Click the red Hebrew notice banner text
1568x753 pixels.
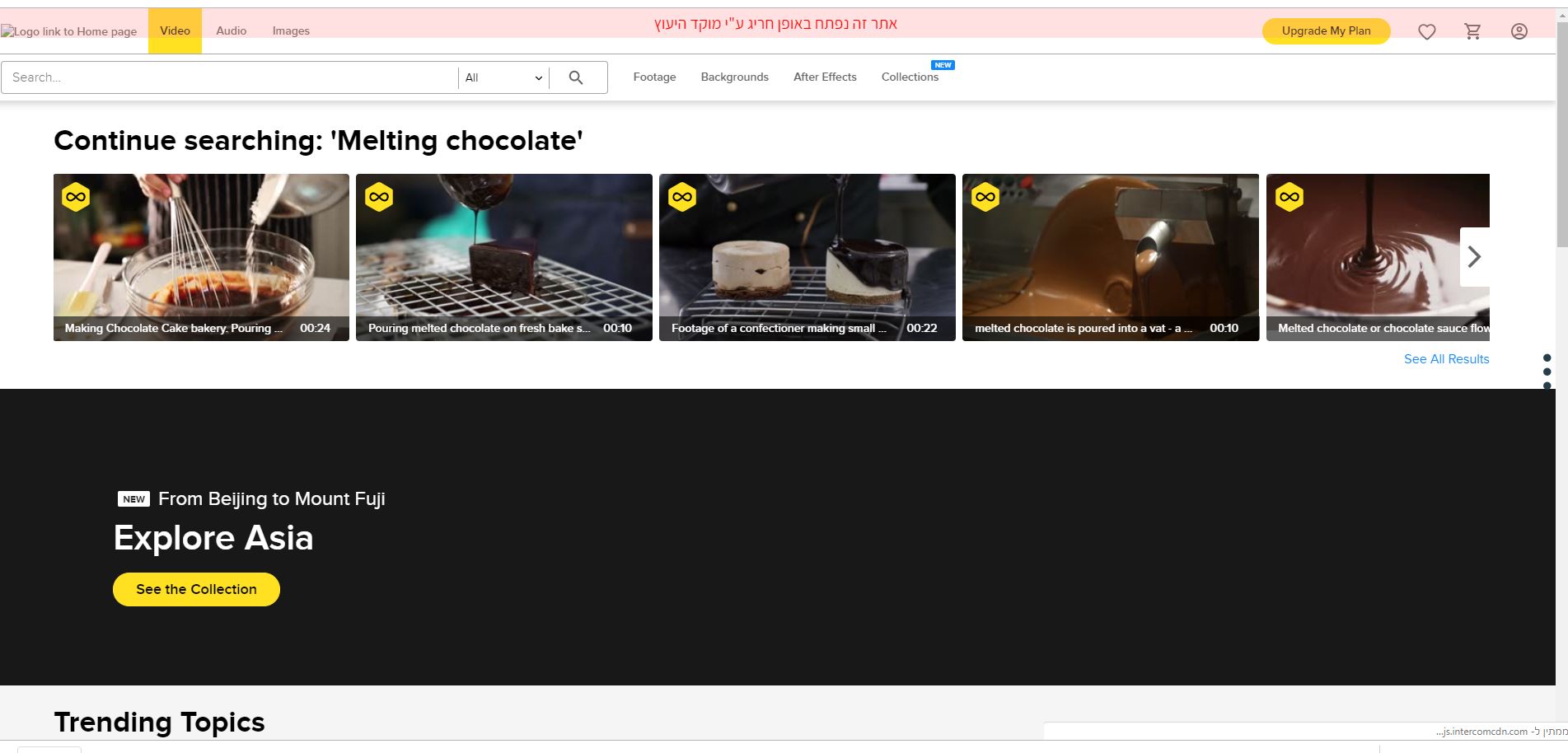click(775, 24)
